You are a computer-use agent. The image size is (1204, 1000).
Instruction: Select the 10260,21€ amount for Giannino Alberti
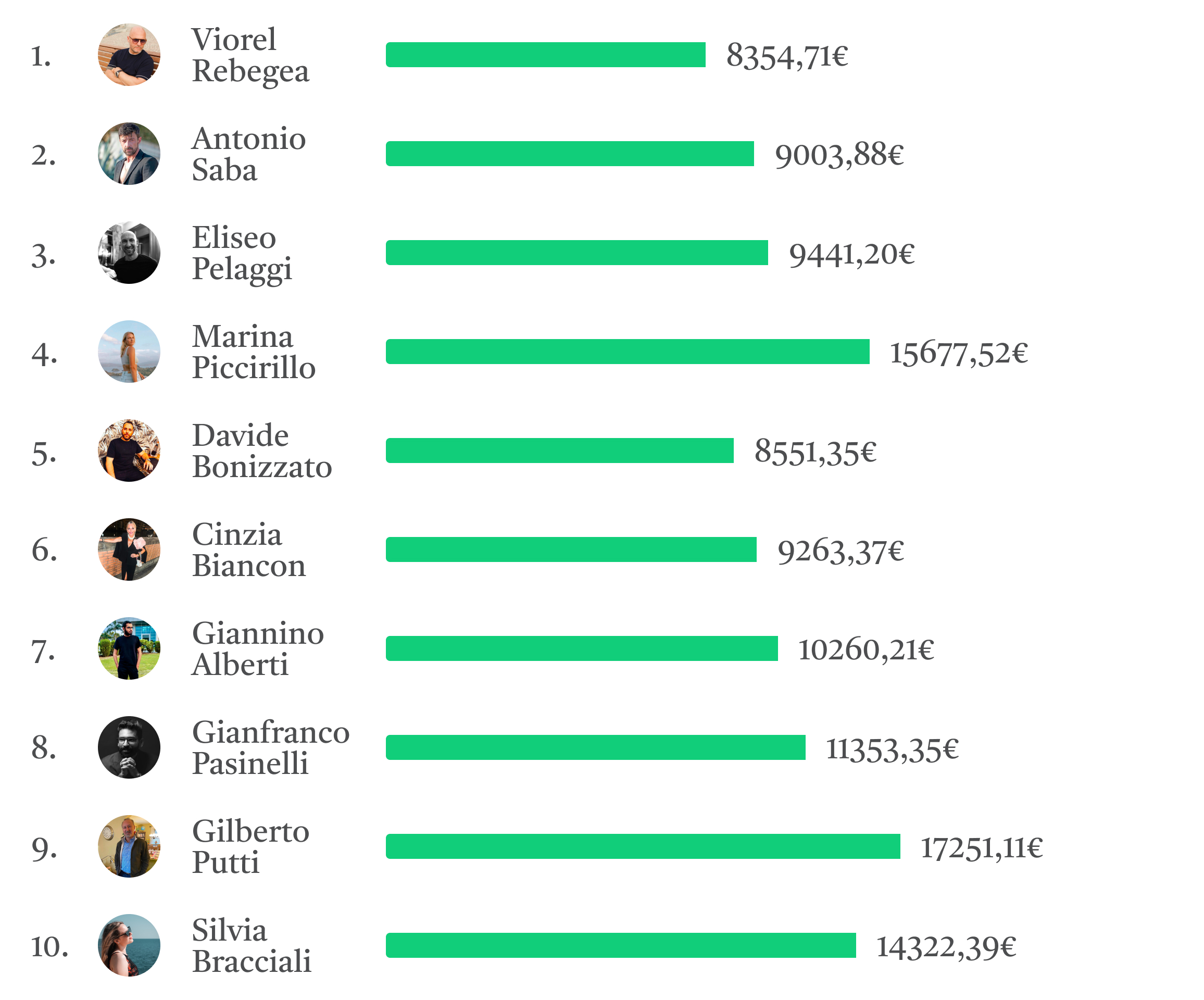pos(866,649)
